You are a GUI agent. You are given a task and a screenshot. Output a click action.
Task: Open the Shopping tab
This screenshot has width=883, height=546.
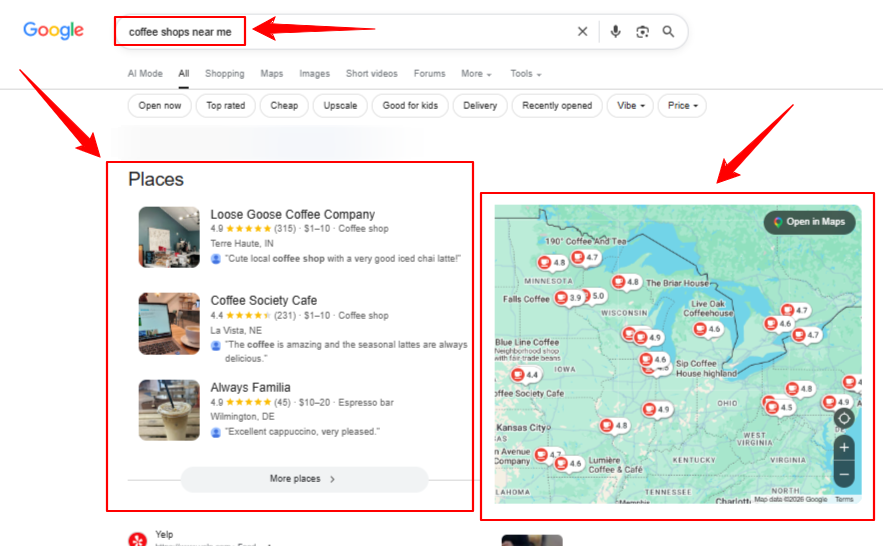pyautogui.click(x=225, y=74)
